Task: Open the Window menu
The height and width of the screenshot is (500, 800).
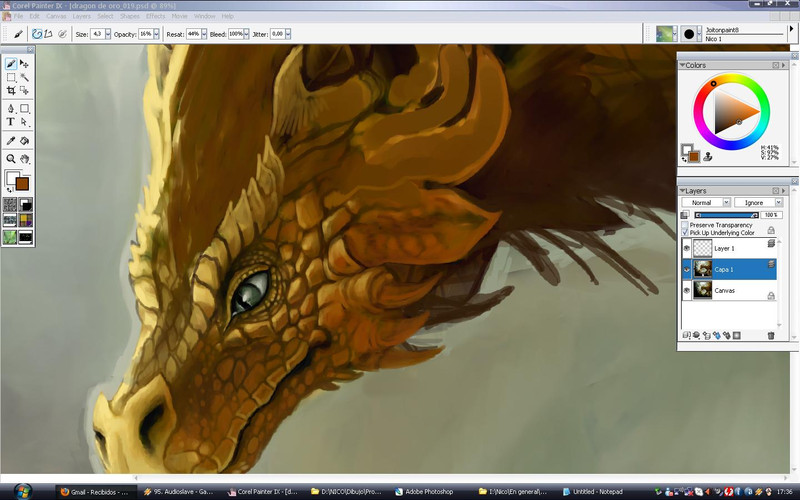Action: point(204,16)
